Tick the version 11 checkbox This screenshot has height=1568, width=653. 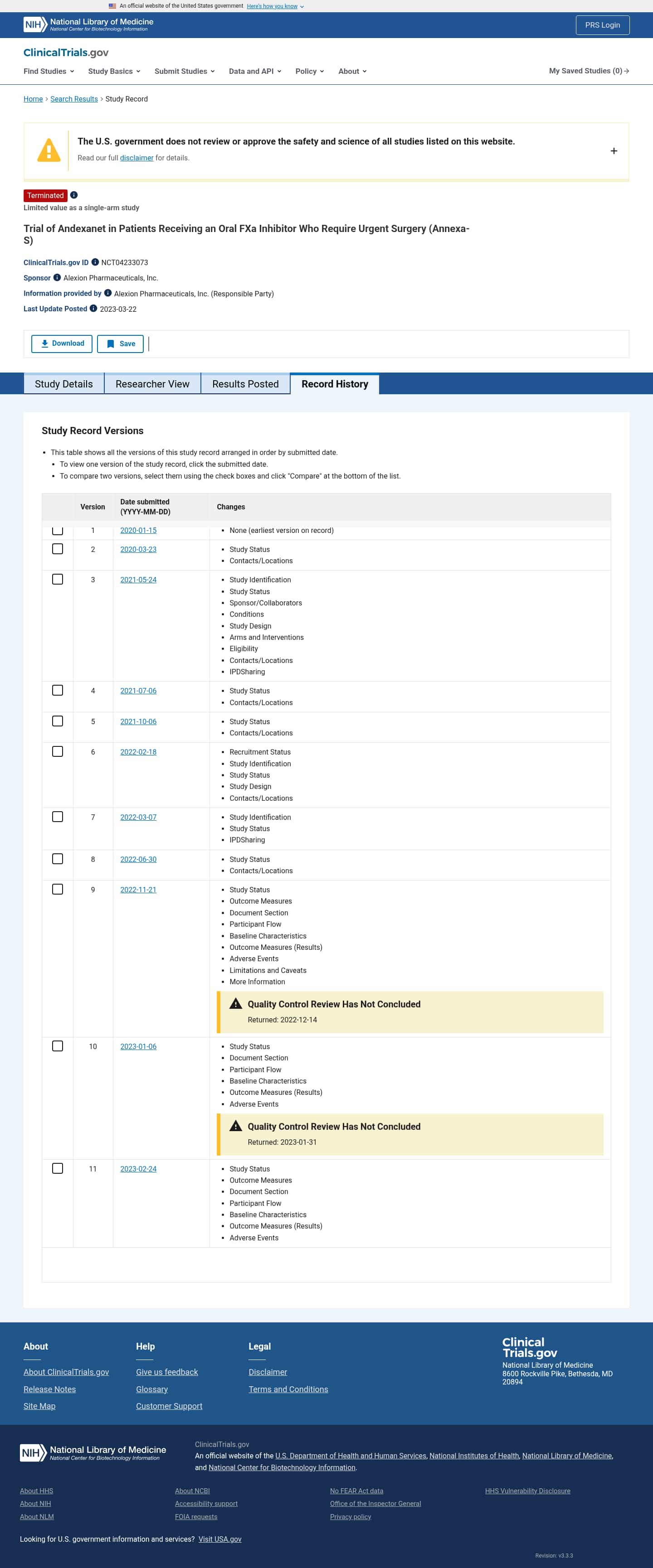point(57,1169)
